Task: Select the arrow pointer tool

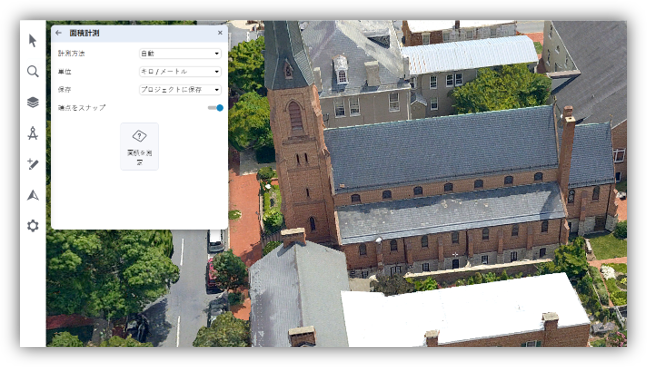Action: tap(33, 40)
